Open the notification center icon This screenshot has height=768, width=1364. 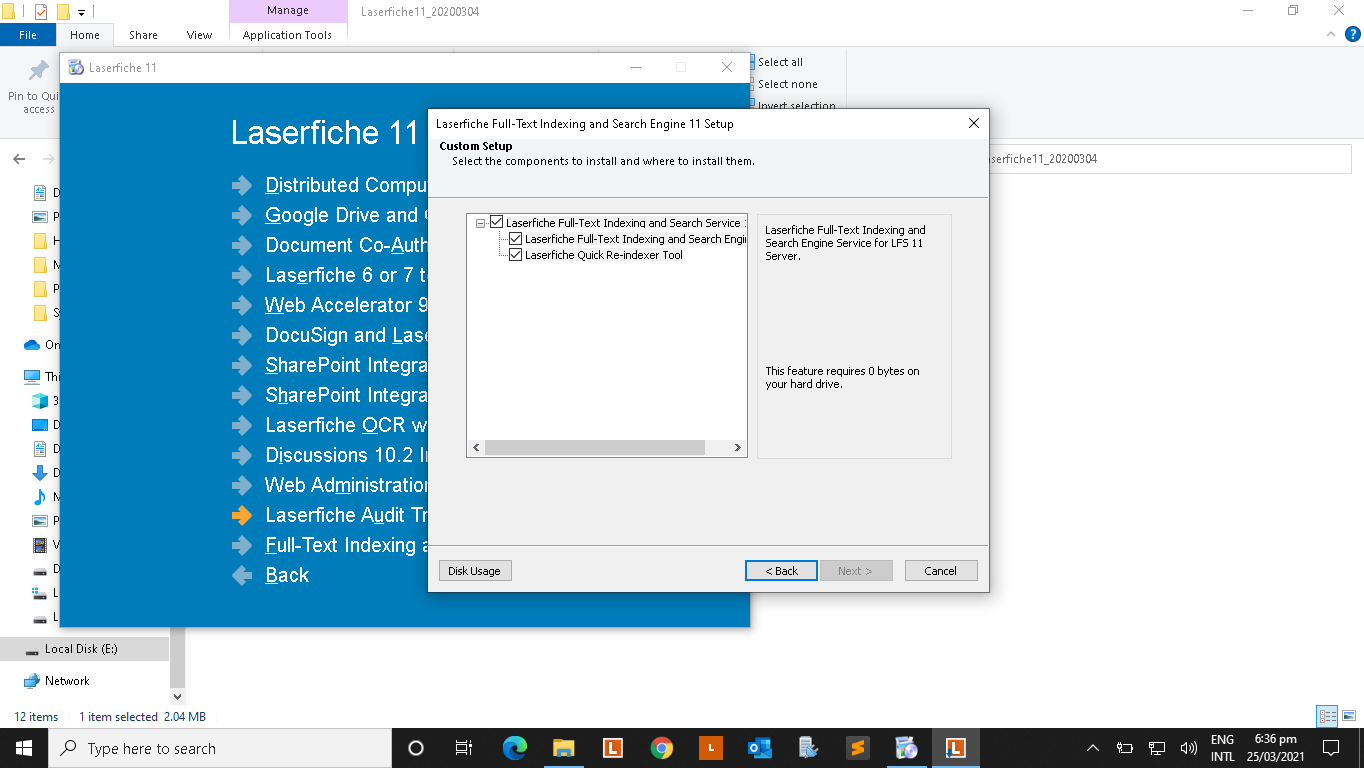1331,748
